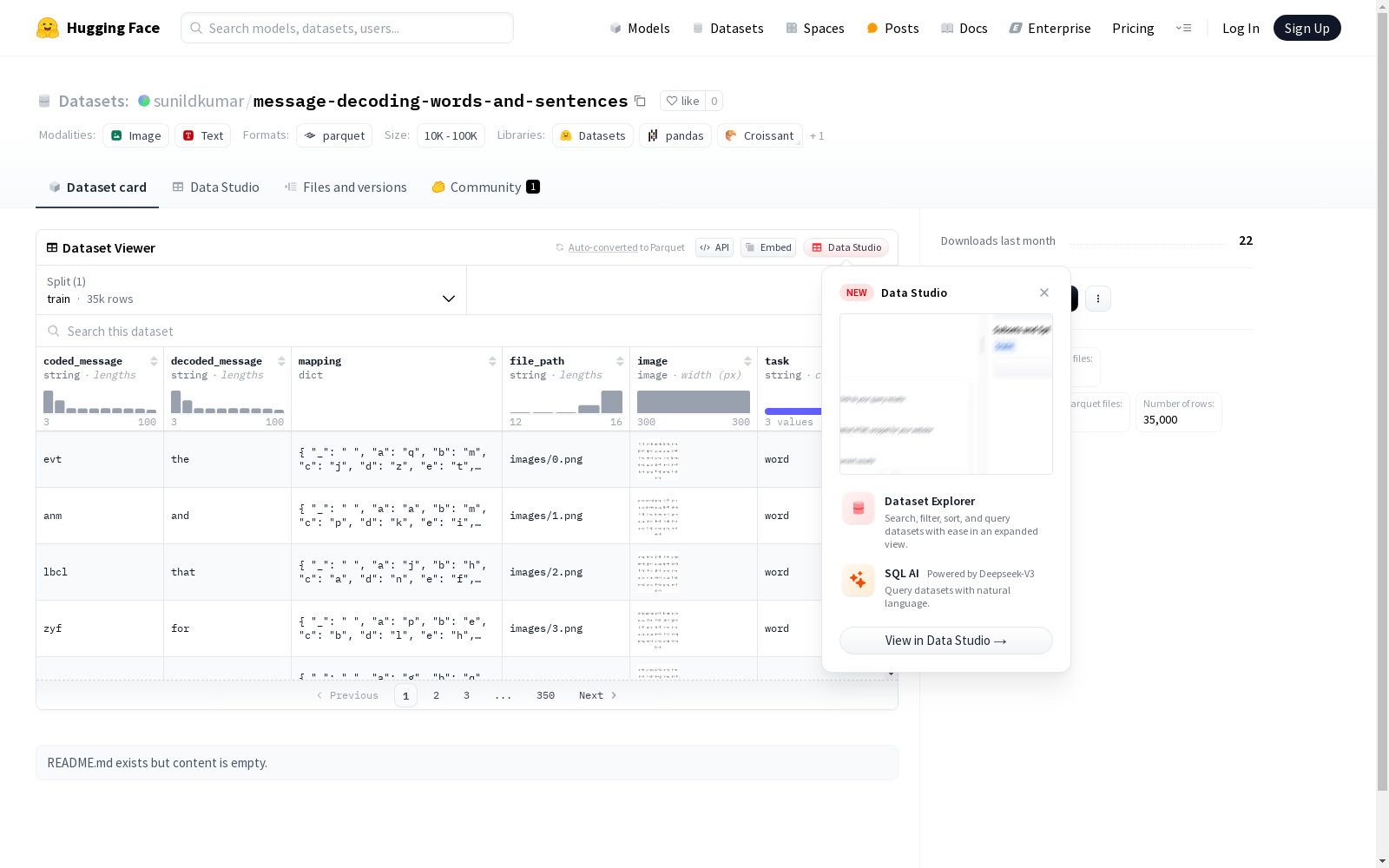Open the navigation overflow menu icon
Screen dimensions: 1389x868
[1183, 28]
